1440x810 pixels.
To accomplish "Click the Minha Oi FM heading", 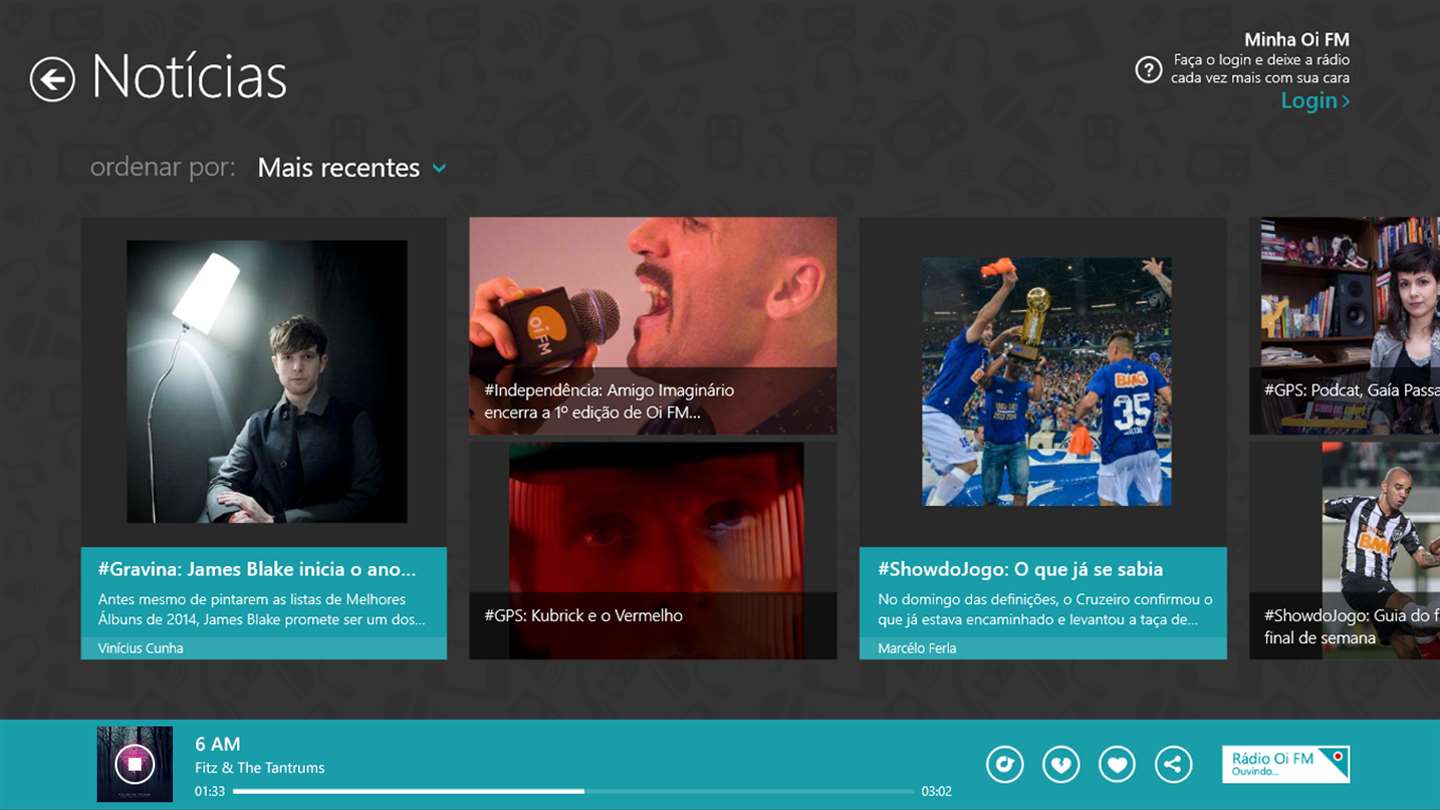I will 1297,40.
